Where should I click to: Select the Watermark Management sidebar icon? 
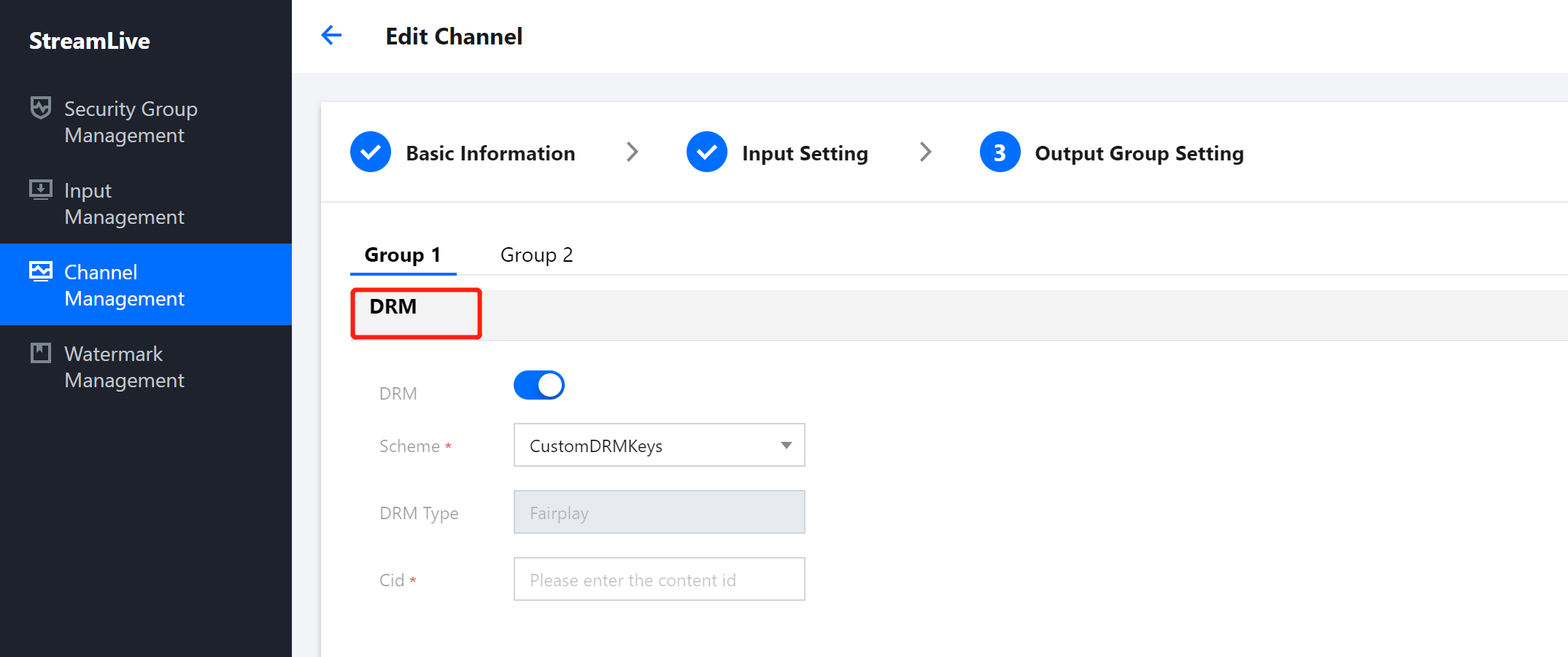tap(41, 353)
